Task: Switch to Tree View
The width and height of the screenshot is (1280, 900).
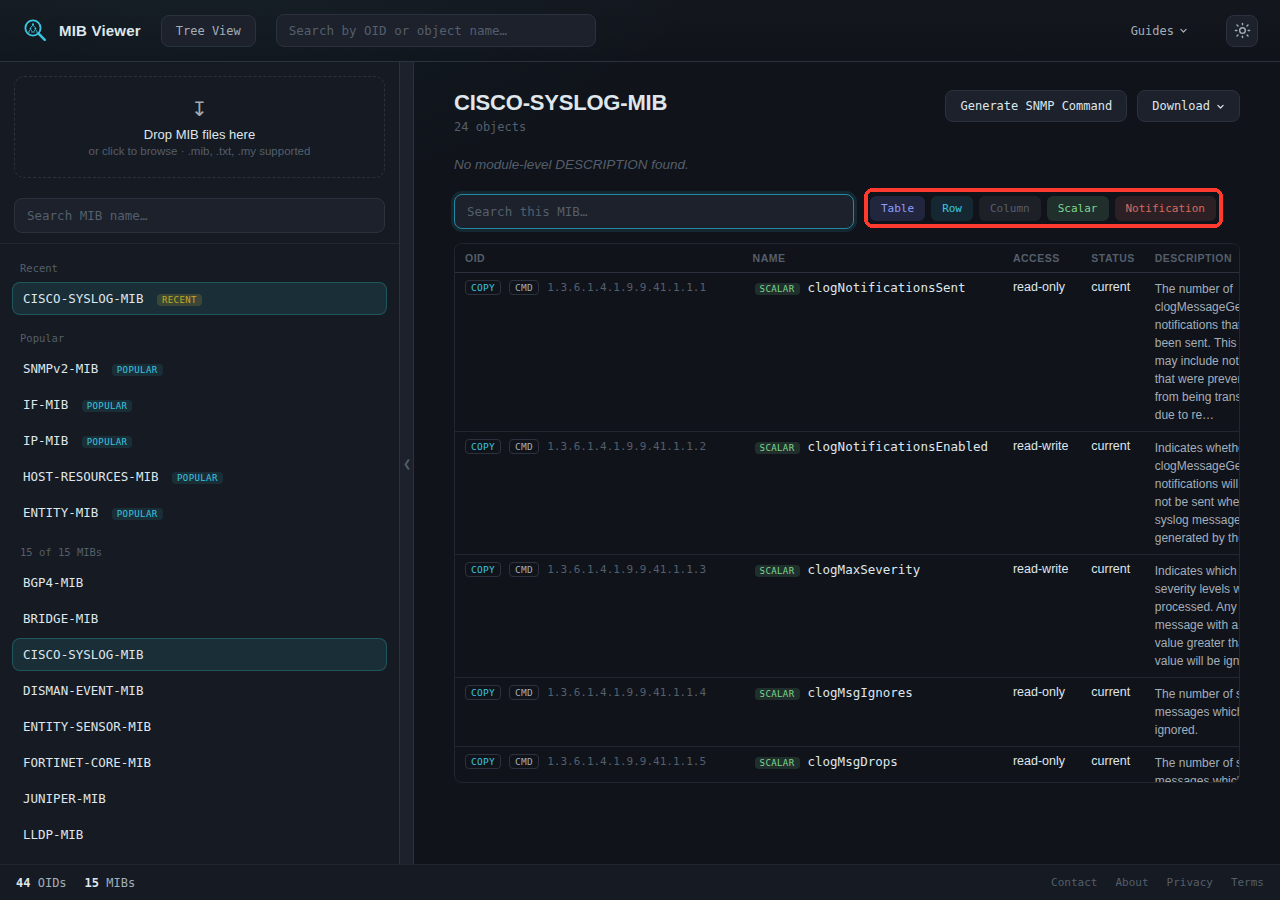Action: click(208, 31)
